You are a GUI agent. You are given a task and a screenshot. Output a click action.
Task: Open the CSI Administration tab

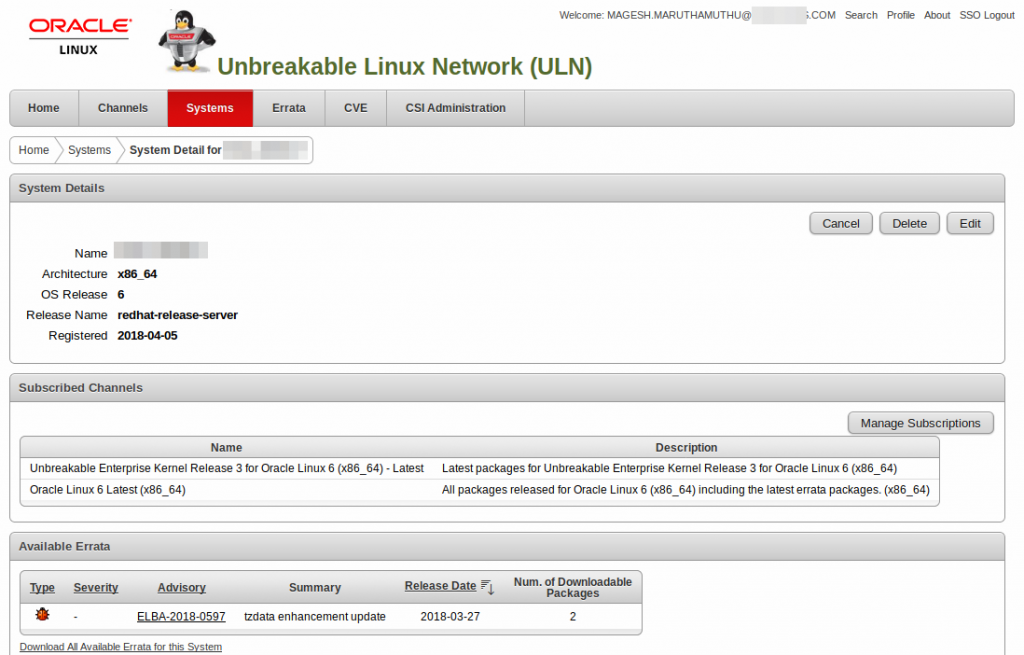[x=455, y=108]
